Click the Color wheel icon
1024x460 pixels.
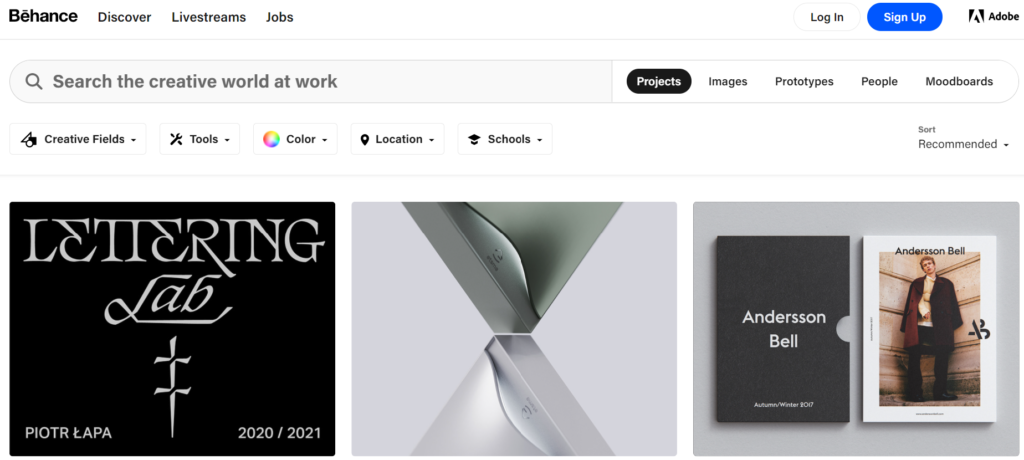pos(271,139)
